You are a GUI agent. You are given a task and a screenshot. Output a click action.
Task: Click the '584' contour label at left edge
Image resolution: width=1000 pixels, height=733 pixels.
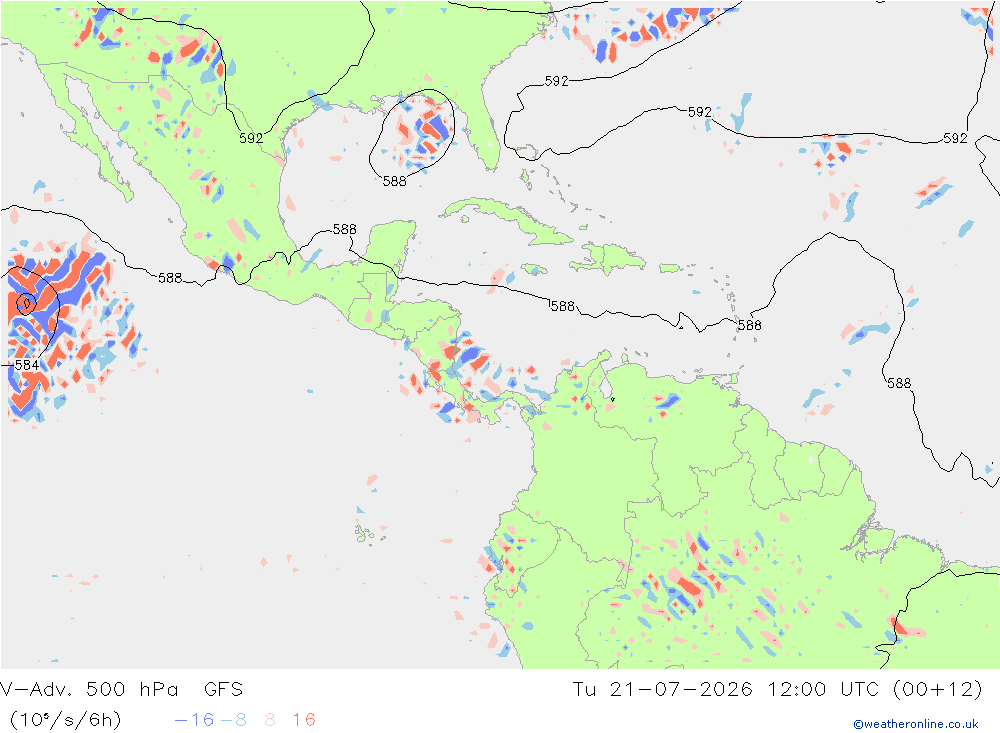[27, 365]
